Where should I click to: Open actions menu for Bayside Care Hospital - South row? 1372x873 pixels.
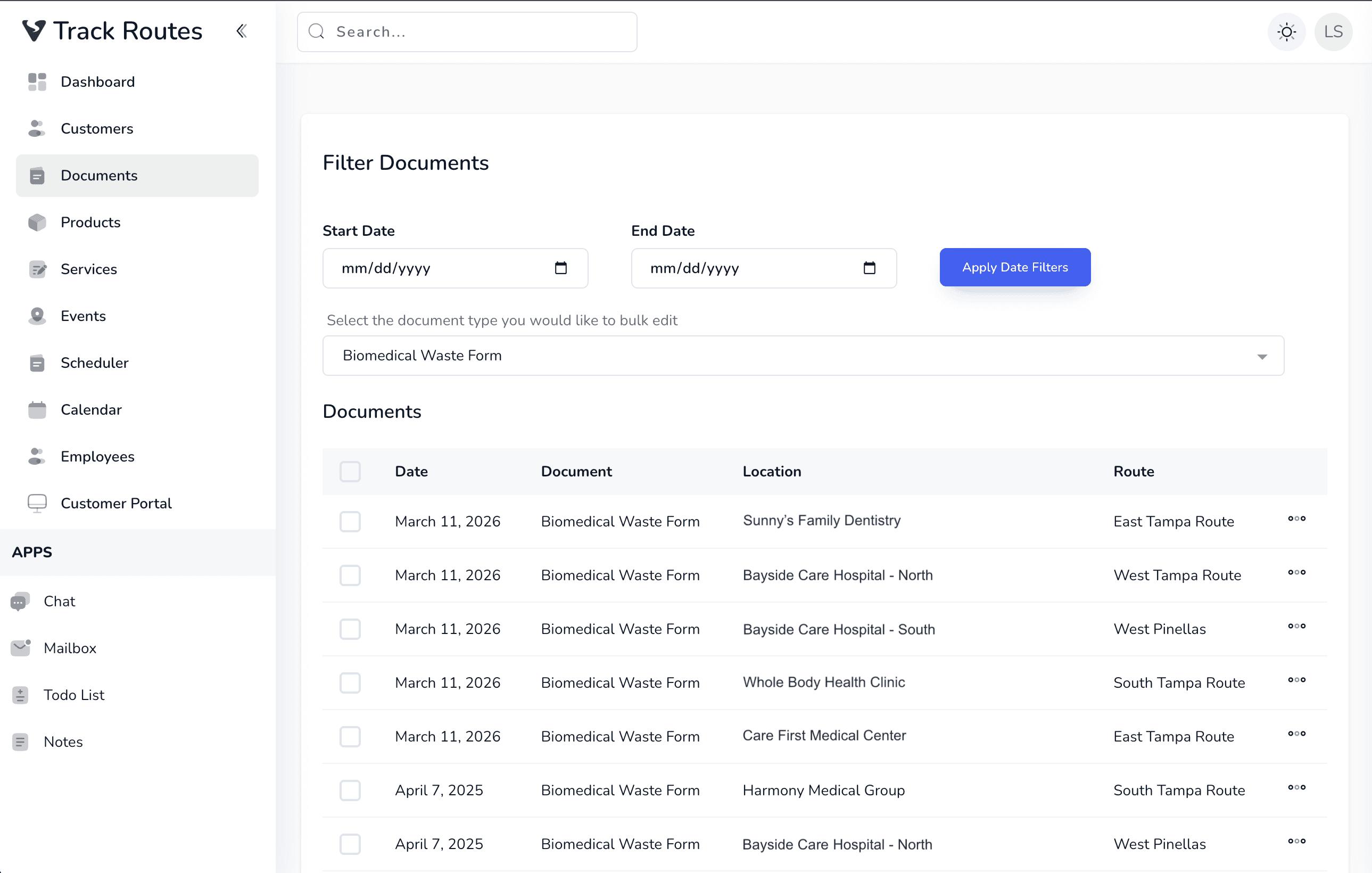click(x=1297, y=626)
